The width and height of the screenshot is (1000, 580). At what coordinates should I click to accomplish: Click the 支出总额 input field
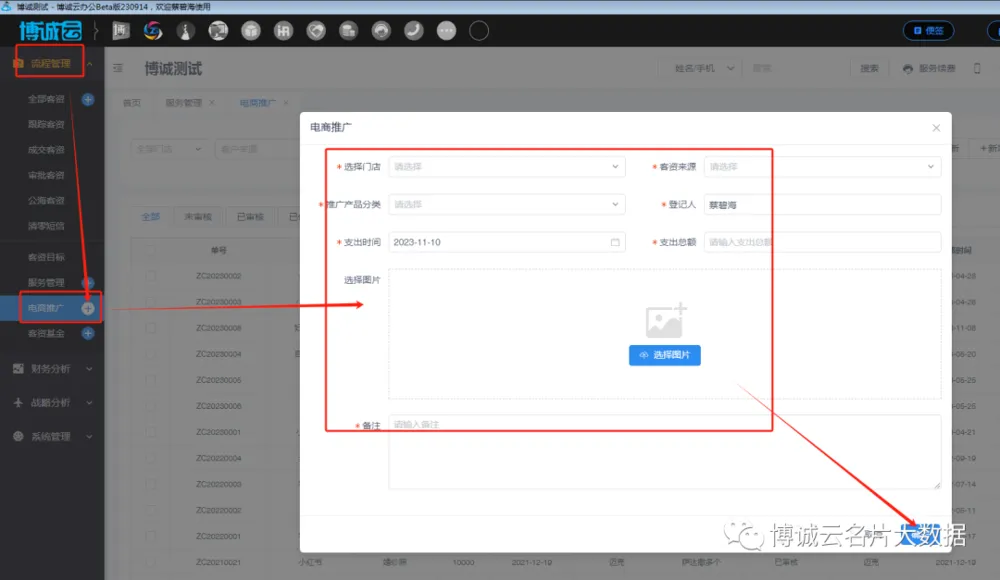click(821, 242)
